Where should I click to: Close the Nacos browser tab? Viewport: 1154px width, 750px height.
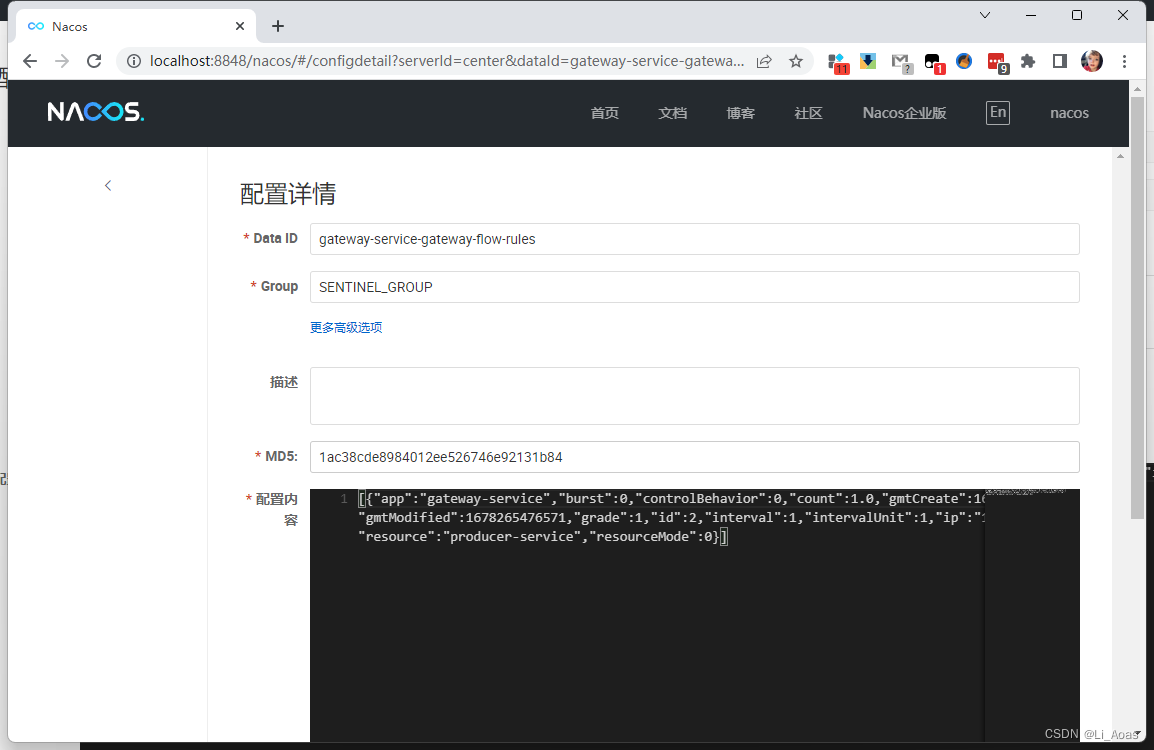point(240,26)
